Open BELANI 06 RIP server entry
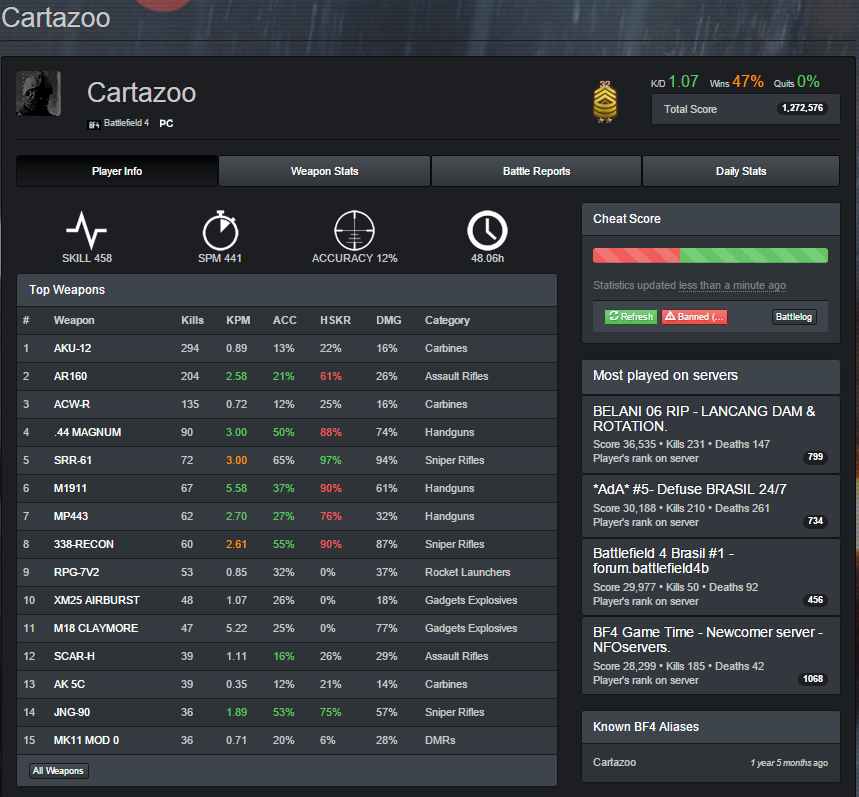This screenshot has height=797, width=859. tap(711, 434)
